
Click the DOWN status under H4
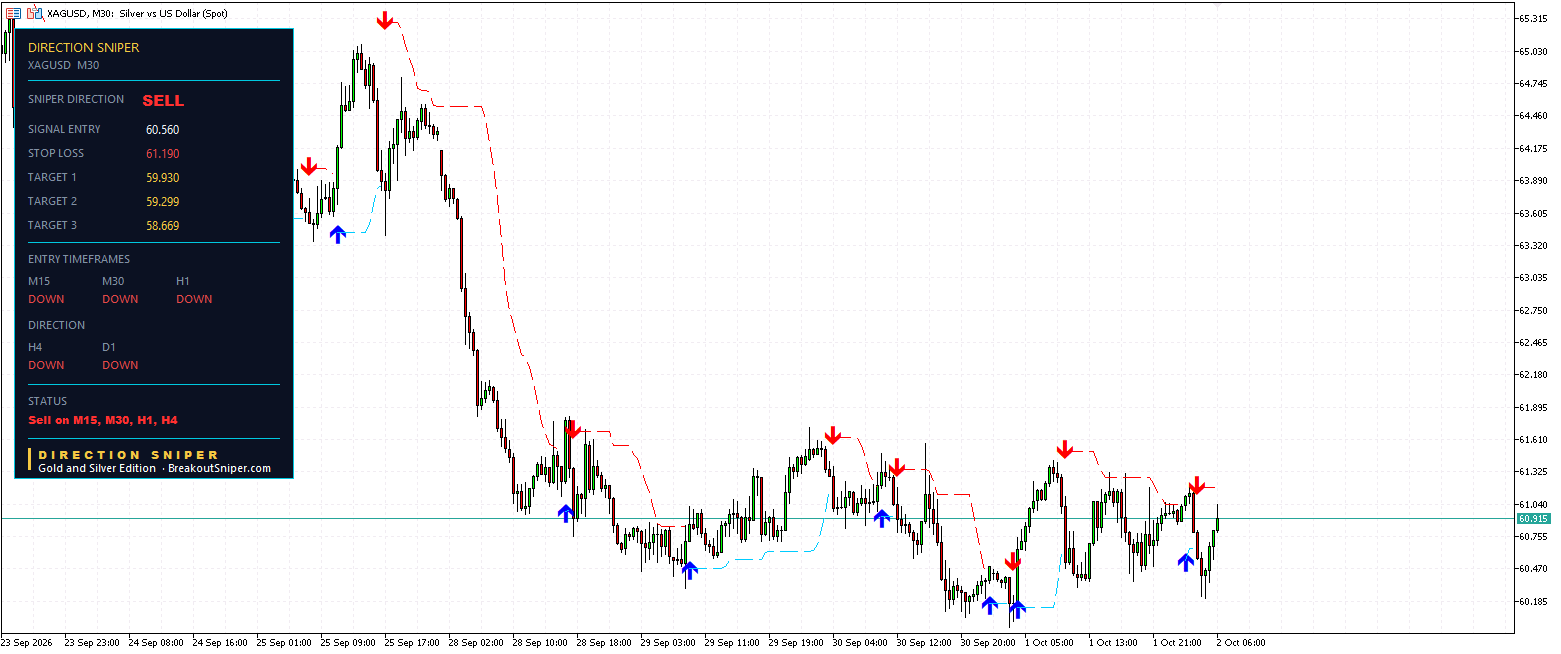click(x=46, y=365)
